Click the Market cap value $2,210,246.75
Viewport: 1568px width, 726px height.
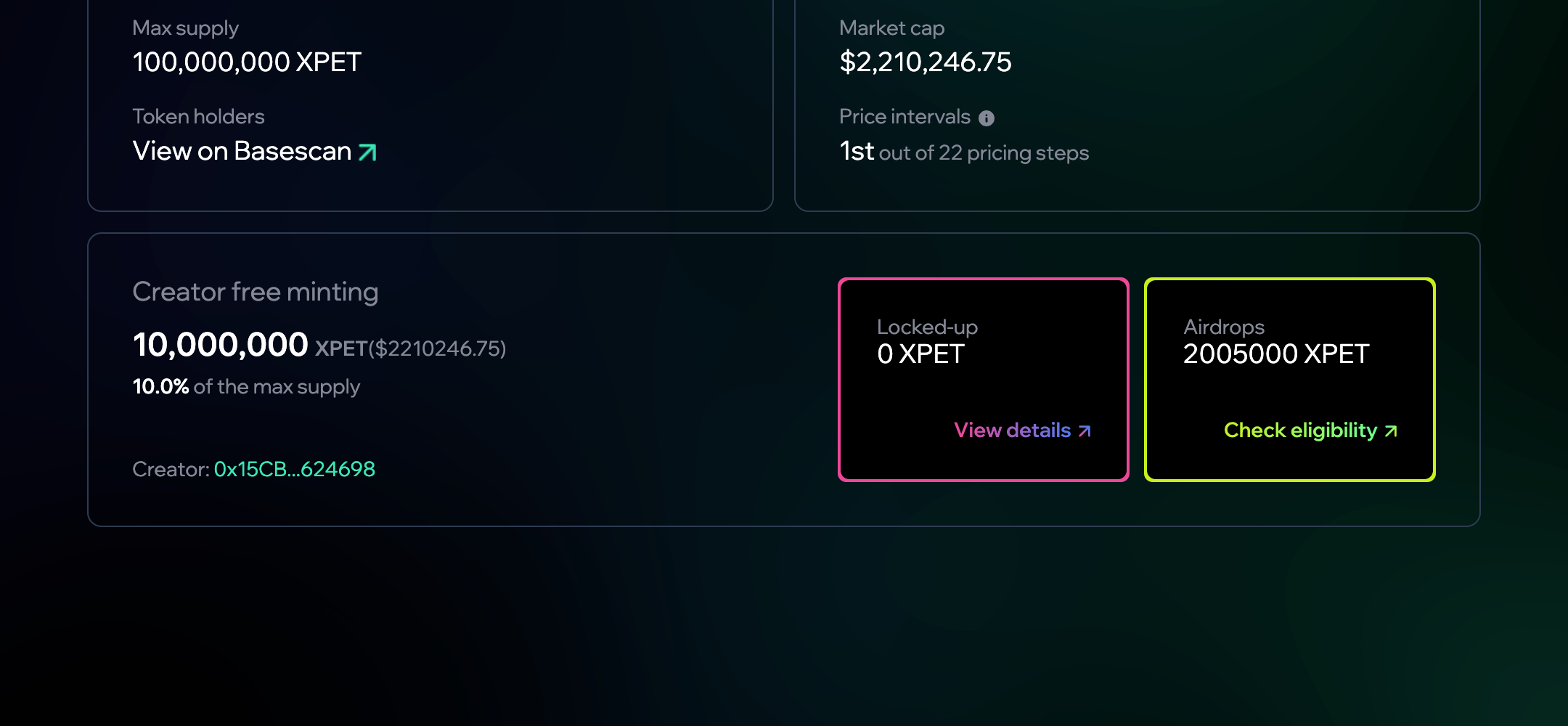click(925, 62)
